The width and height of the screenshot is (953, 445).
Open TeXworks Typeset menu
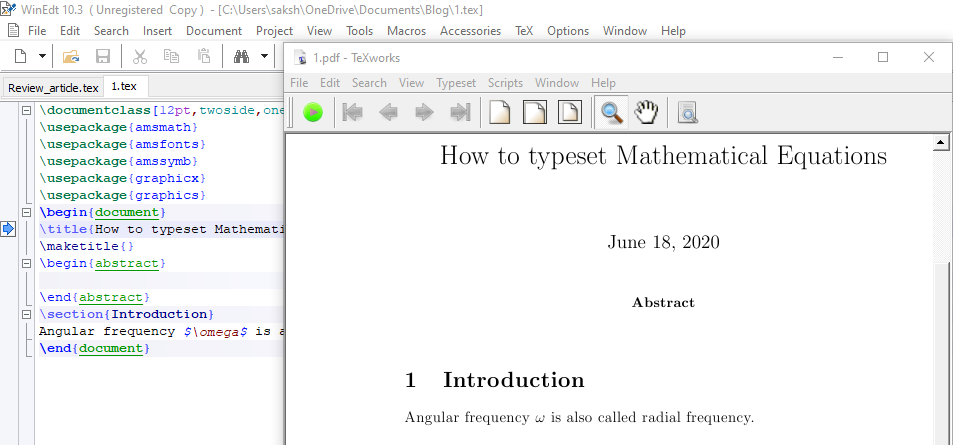pos(456,83)
